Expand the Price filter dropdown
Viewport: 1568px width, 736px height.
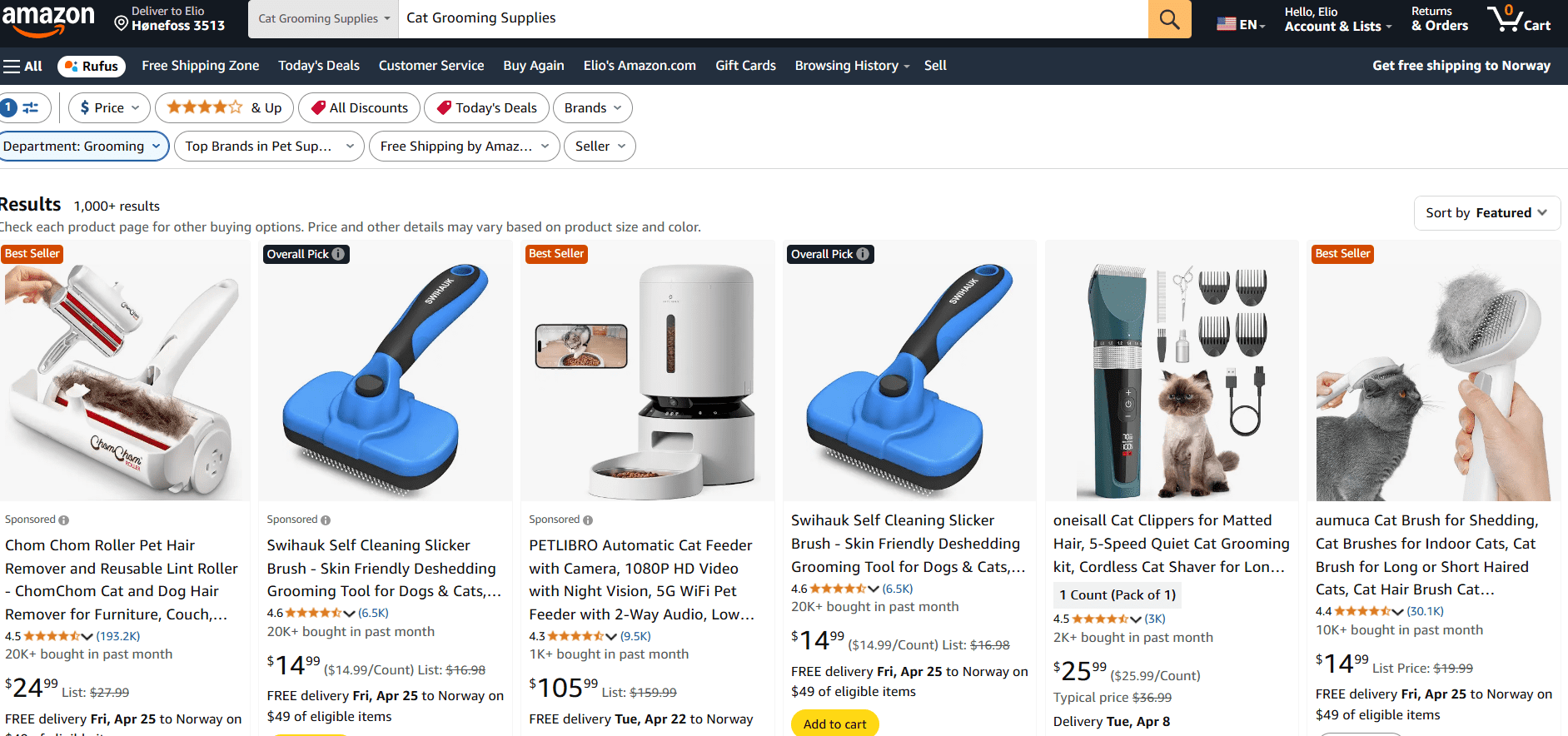(110, 107)
